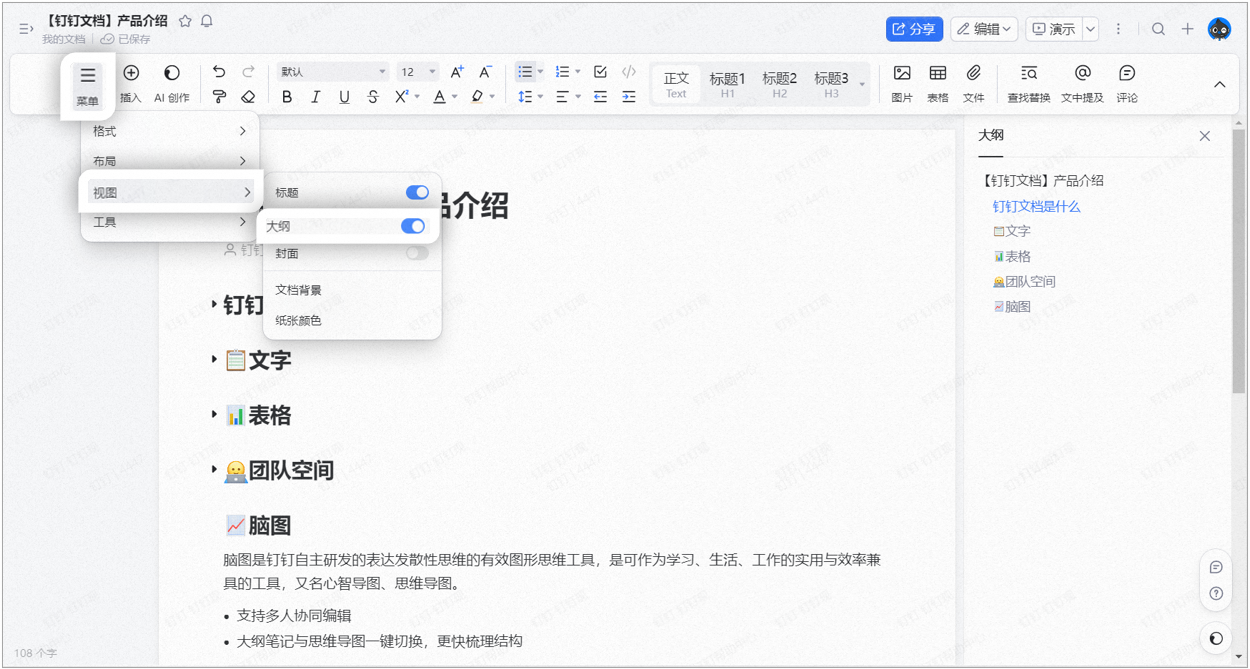Open the font family dropdown 默认
The image size is (1250, 669).
pos(332,72)
